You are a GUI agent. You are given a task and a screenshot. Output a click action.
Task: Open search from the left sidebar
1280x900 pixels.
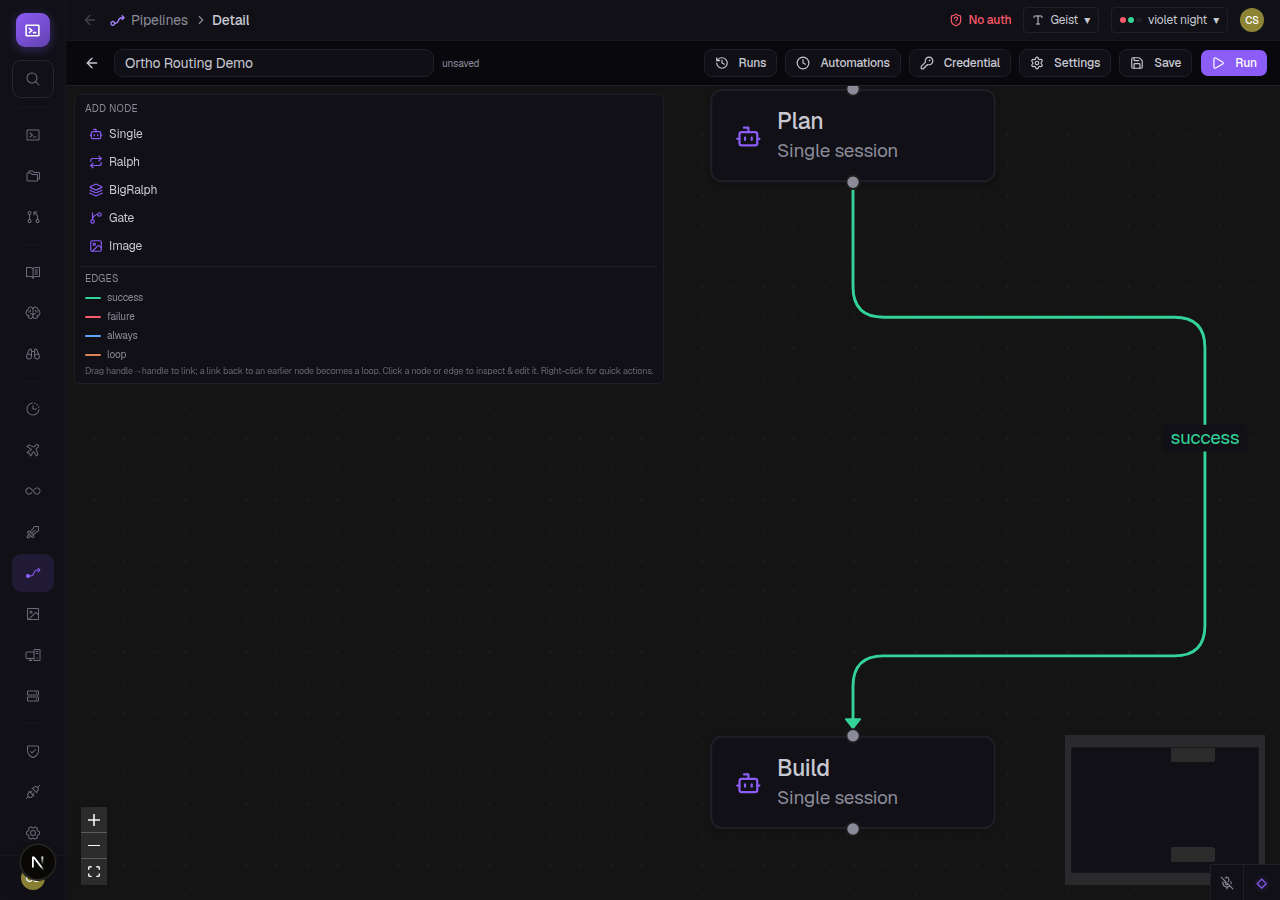coord(33,79)
